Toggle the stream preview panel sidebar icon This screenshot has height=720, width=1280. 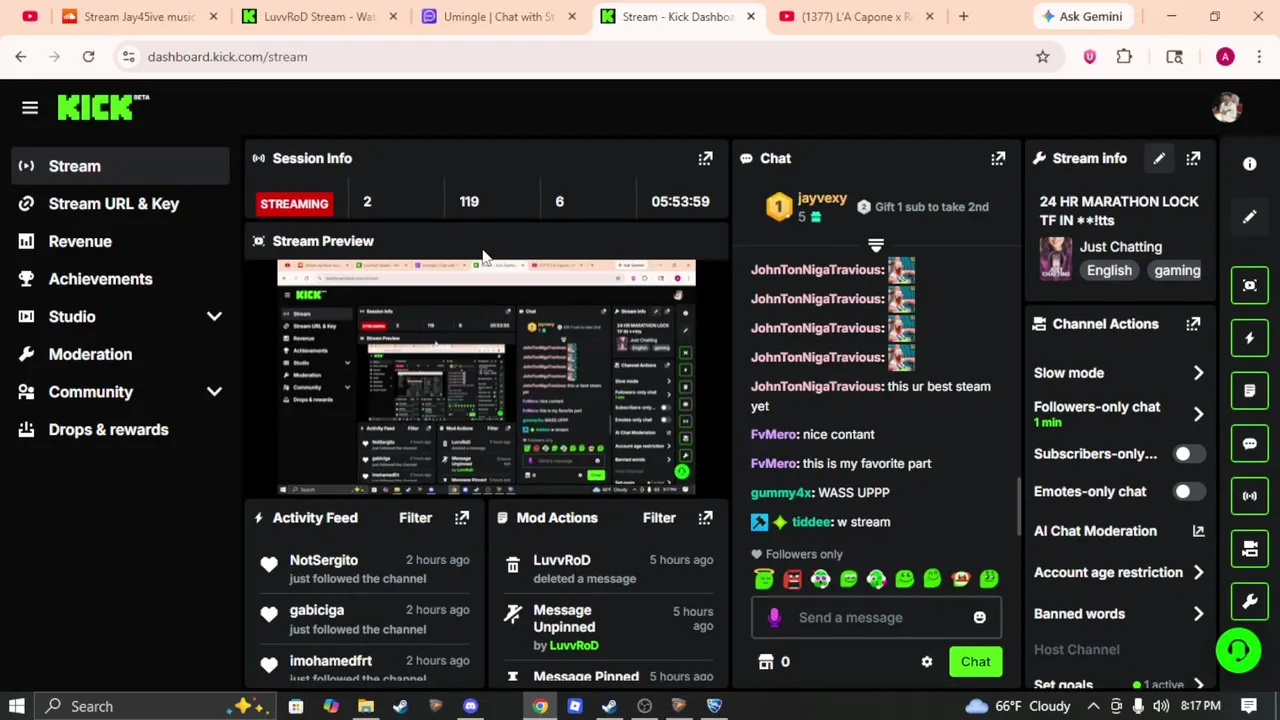click(x=1250, y=286)
